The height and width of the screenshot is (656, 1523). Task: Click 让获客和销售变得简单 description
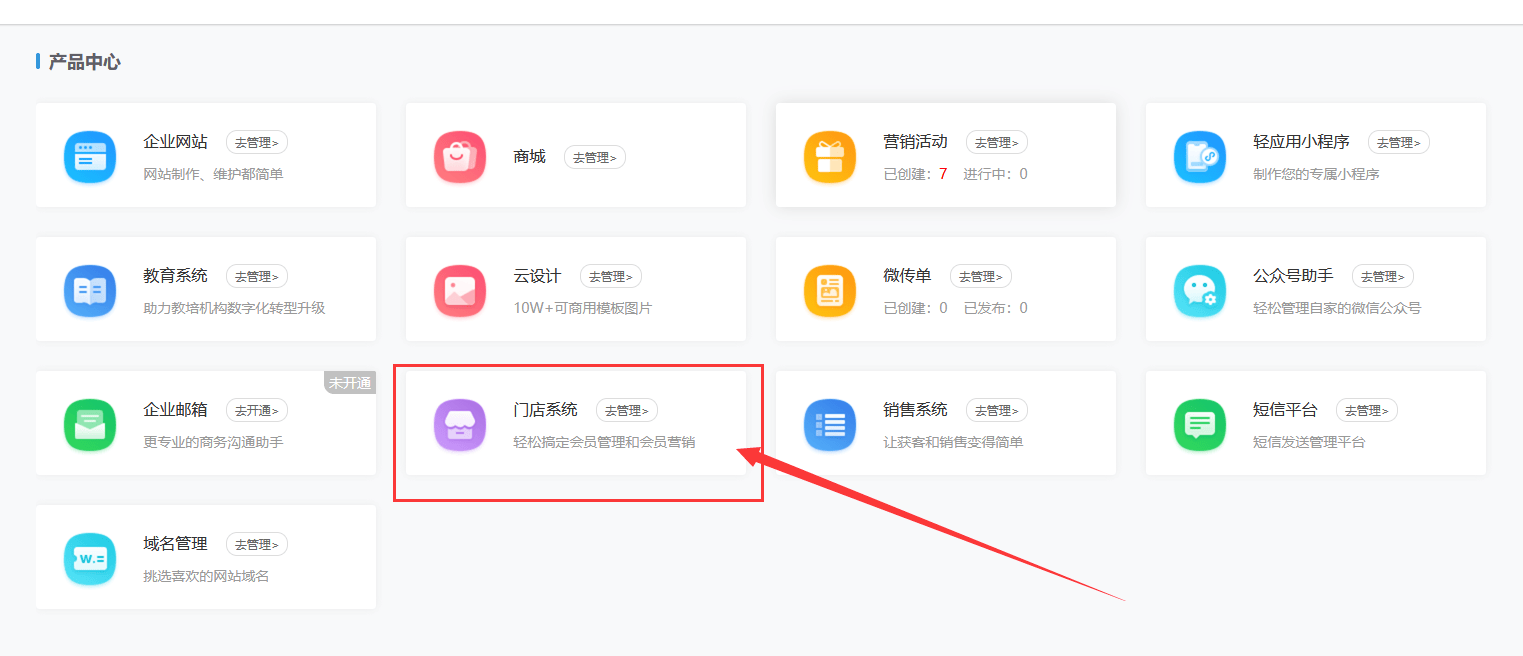(953, 442)
